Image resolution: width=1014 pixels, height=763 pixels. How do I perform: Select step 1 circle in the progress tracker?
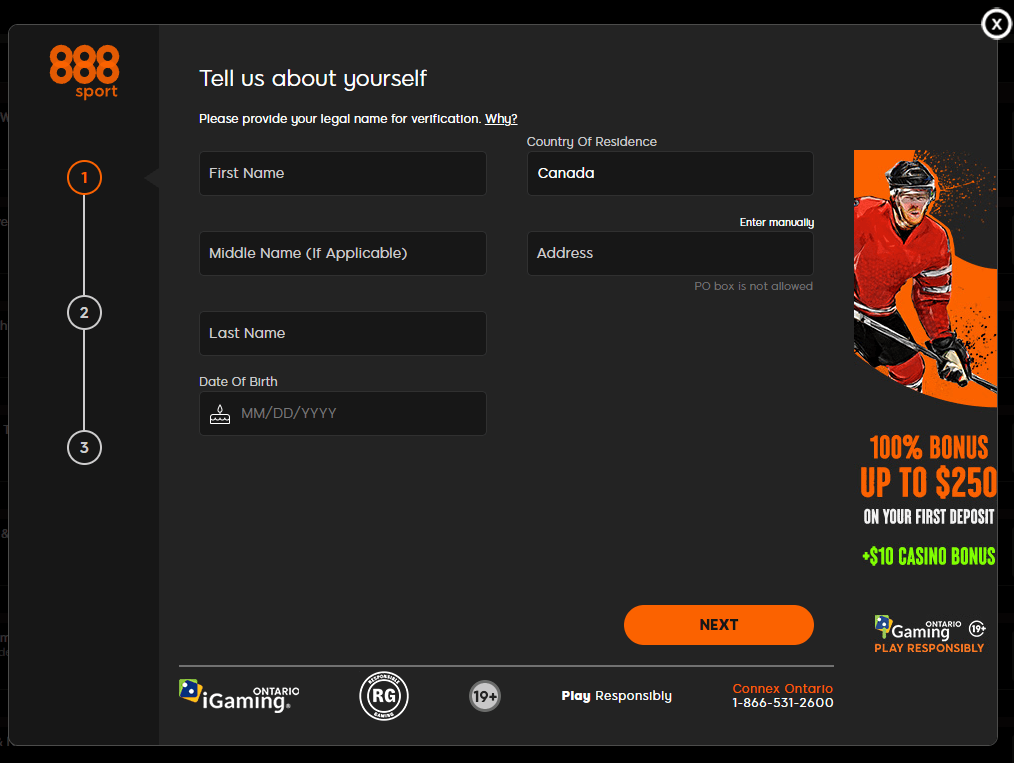click(x=84, y=178)
